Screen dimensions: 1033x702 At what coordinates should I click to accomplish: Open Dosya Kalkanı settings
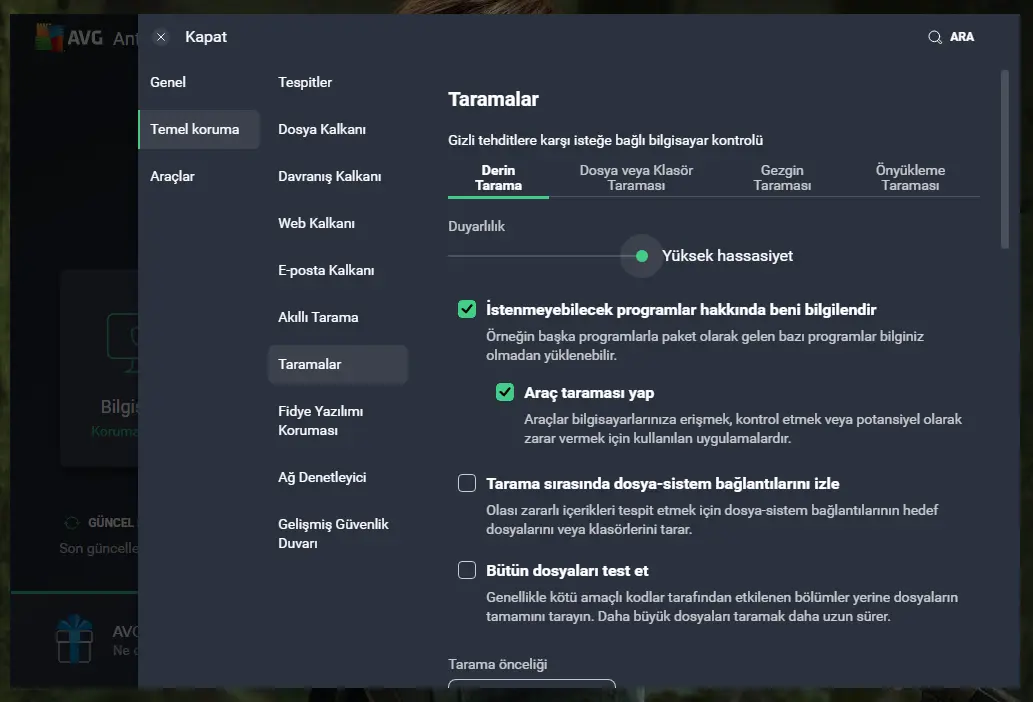[x=322, y=129]
